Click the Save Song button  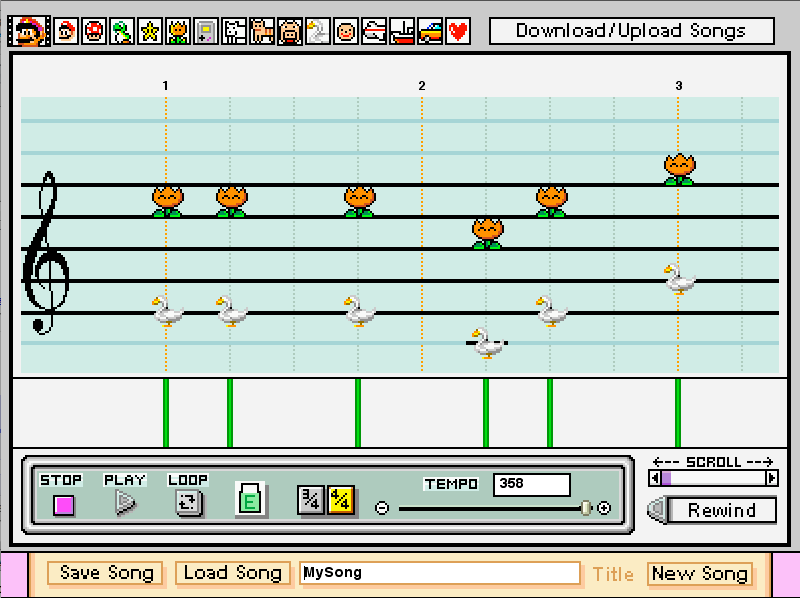pyautogui.click(x=105, y=573)
